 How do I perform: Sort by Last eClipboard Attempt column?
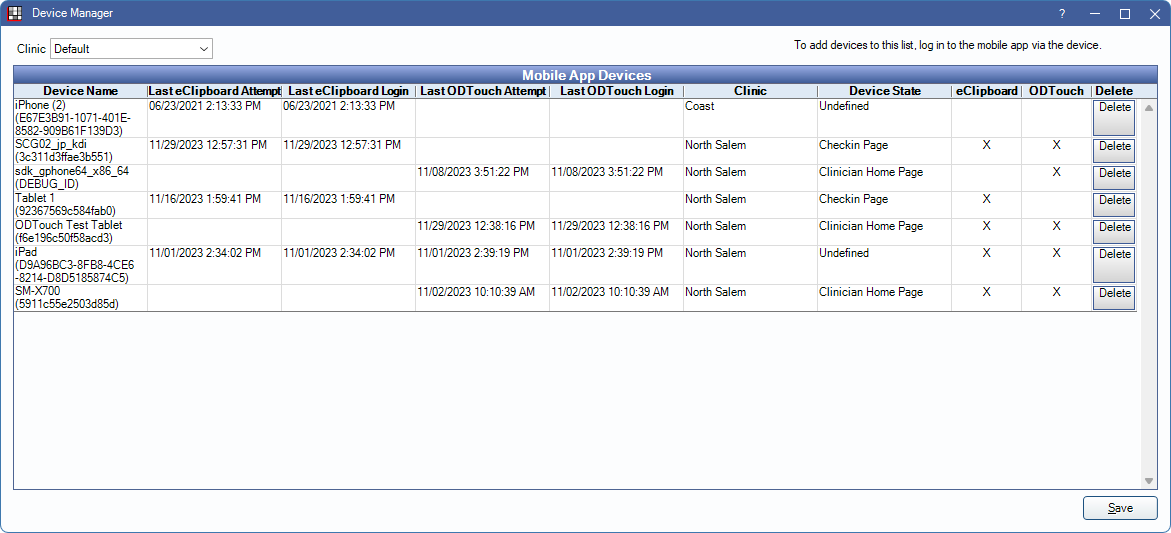[x=214, y=91]
